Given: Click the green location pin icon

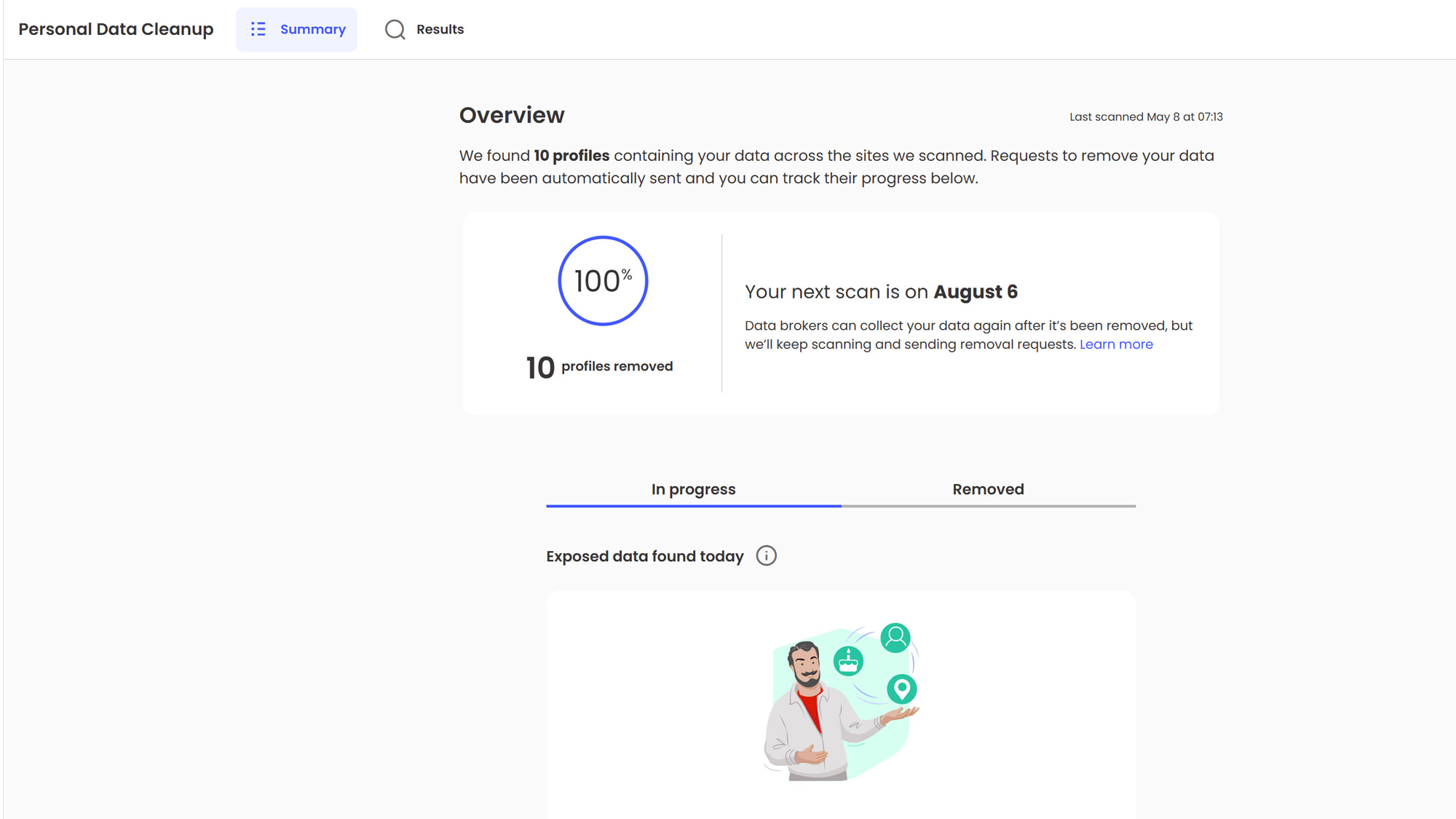Looking at the screenshot, I should 901,689.
